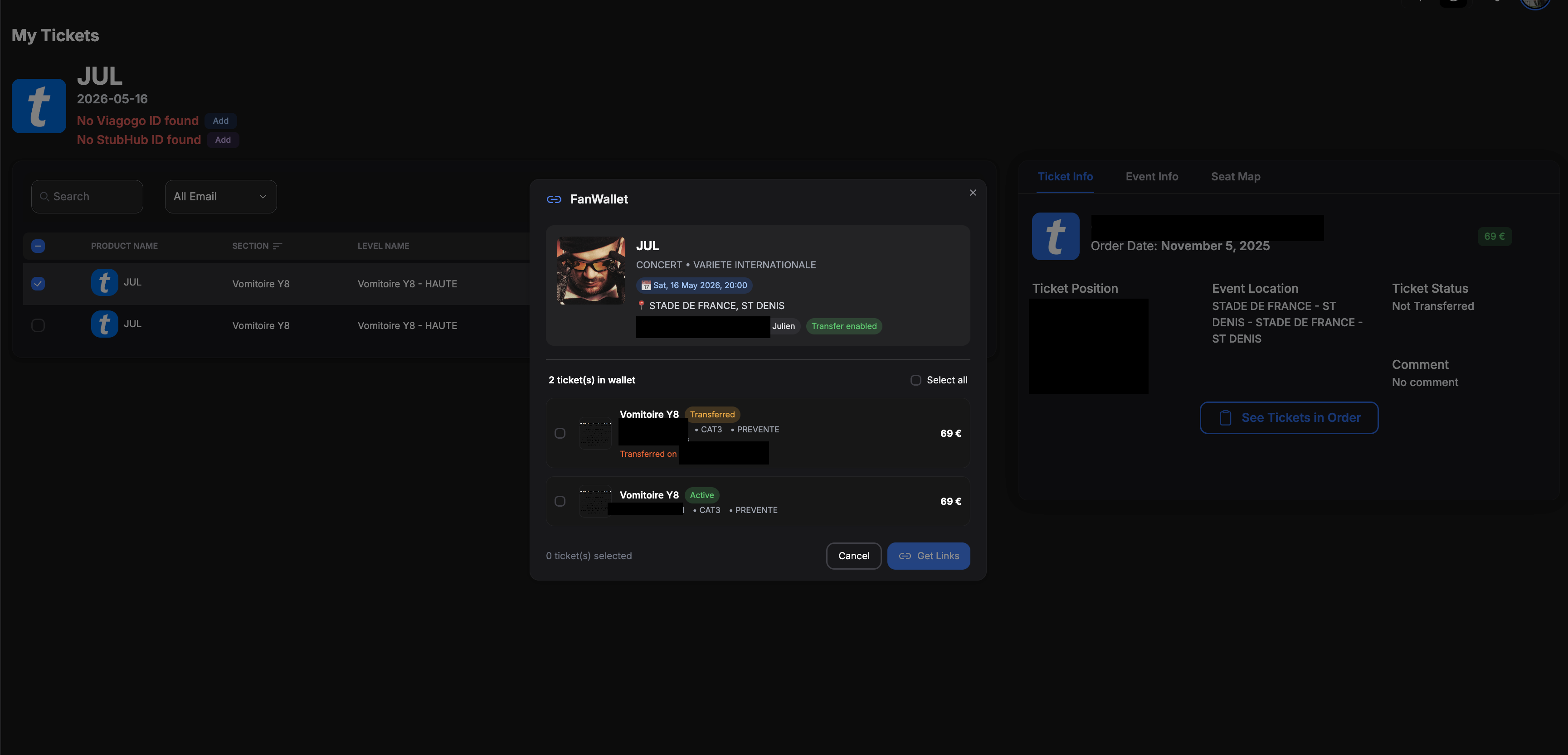This screenshot has width=1568, height=755.
Task: Uncheck the first JUL ticket row checkbox
Action: [38, 283]
